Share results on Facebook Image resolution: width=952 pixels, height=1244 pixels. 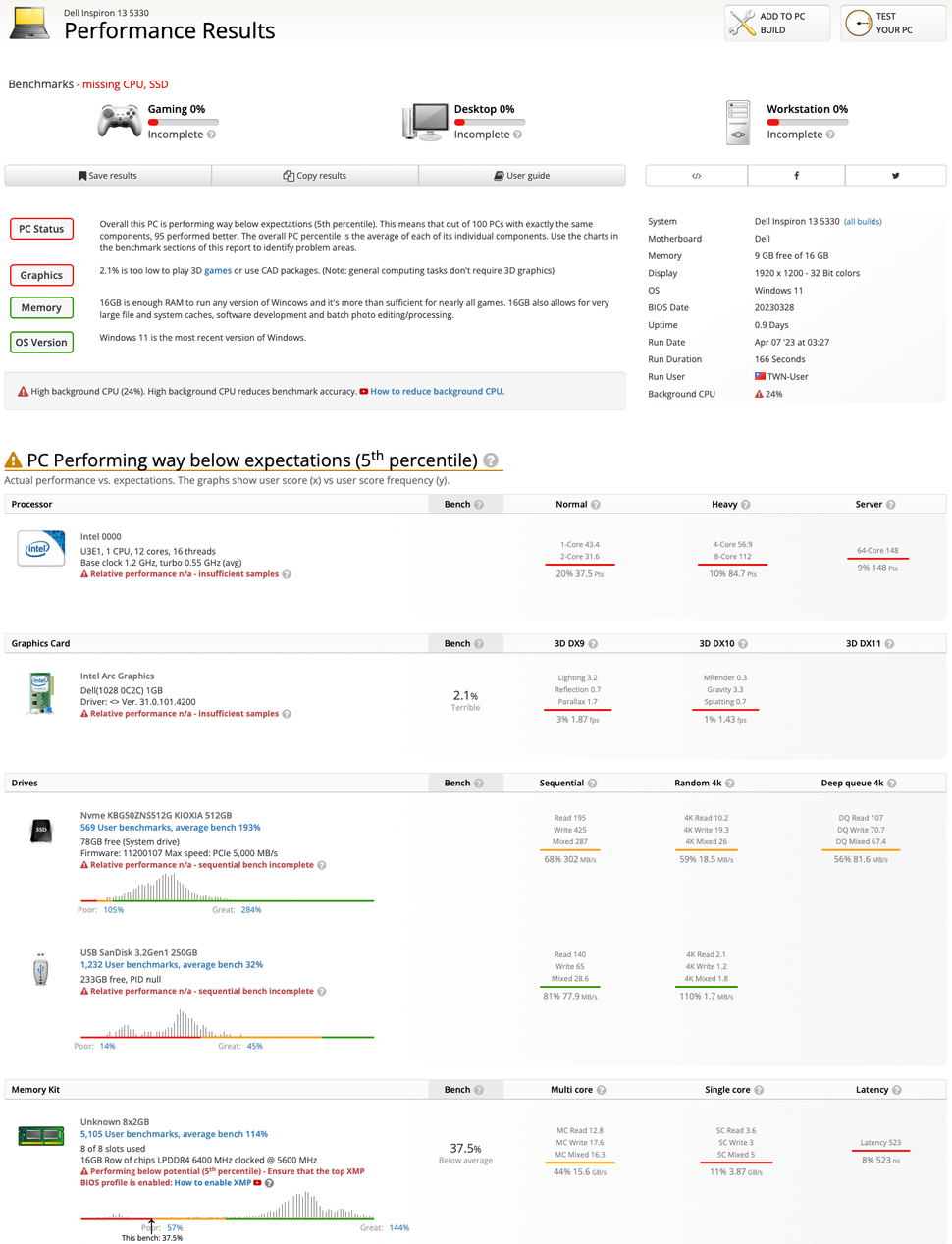click(x=796, y=176)
